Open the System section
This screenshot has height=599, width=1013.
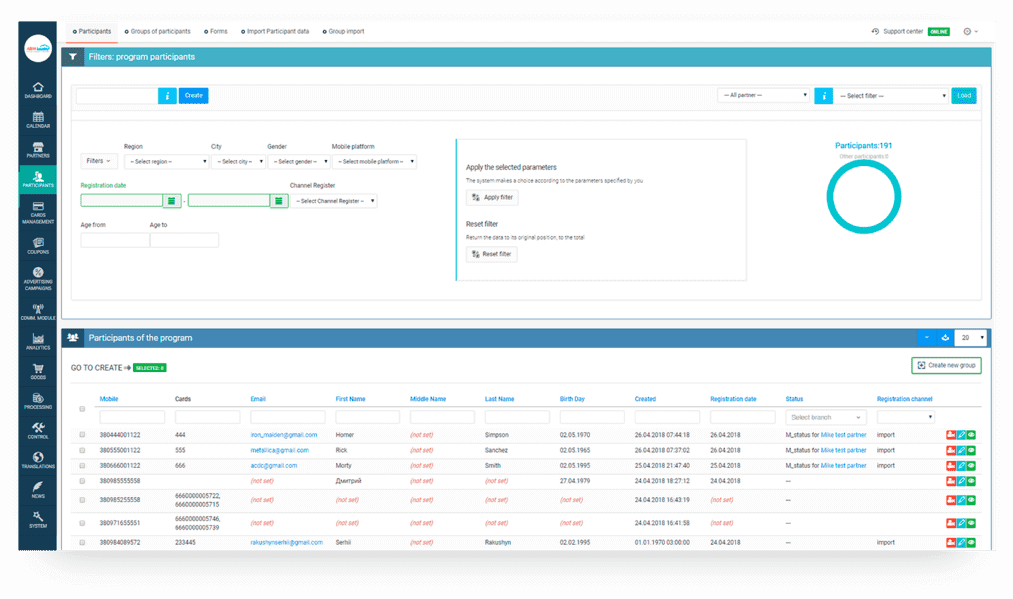[x=38, y=520]
